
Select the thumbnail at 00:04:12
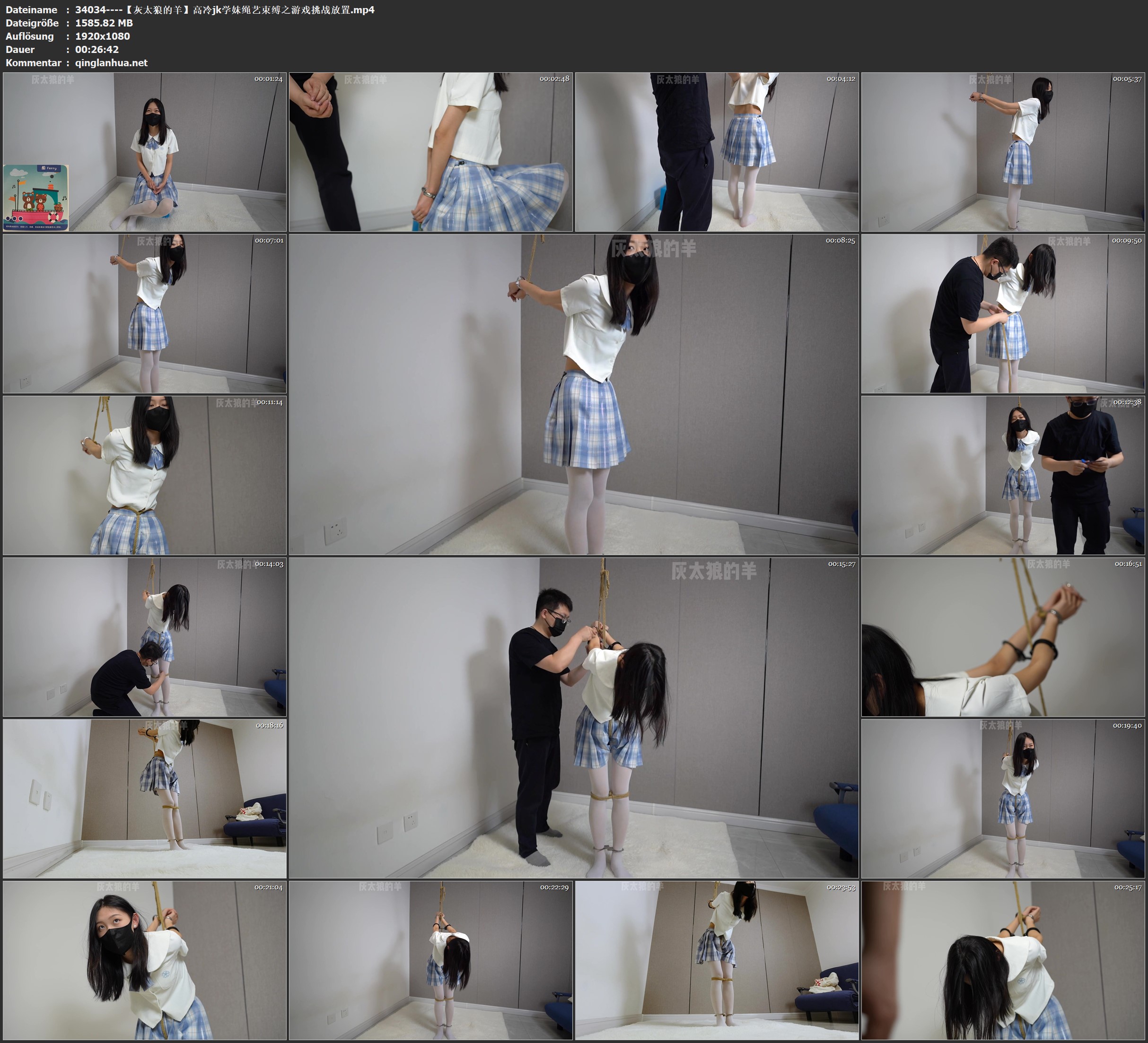point(716,152)
